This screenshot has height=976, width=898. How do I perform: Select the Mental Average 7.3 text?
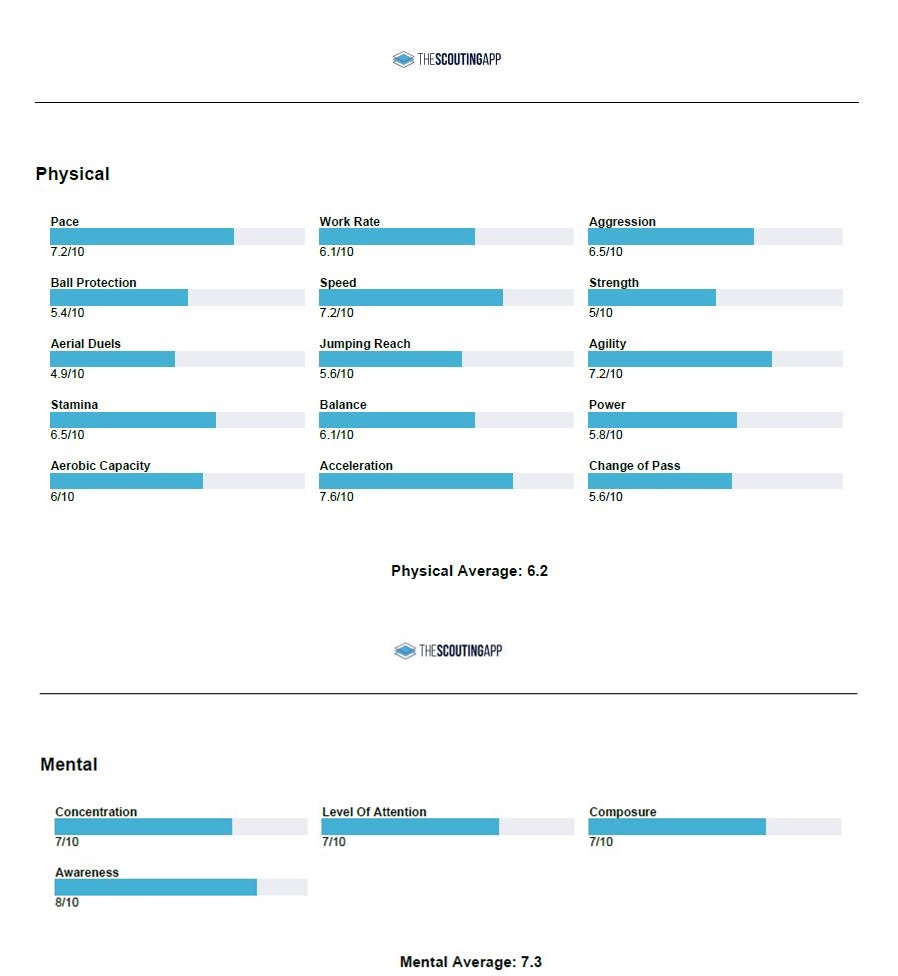[x=470, y=962]
